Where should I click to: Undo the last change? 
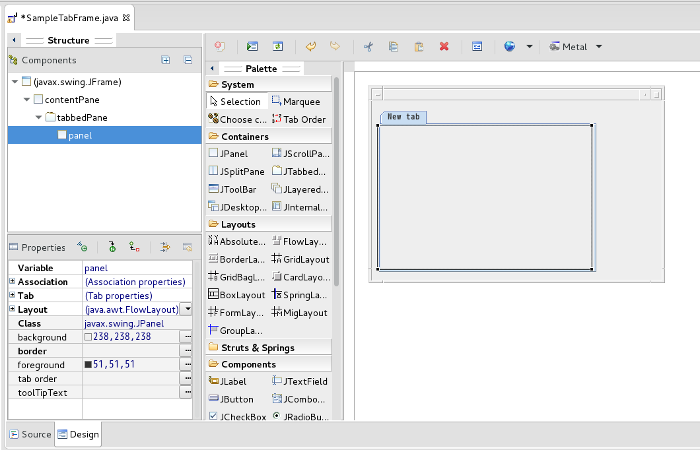pyautogui.click(x=311, y=46)
